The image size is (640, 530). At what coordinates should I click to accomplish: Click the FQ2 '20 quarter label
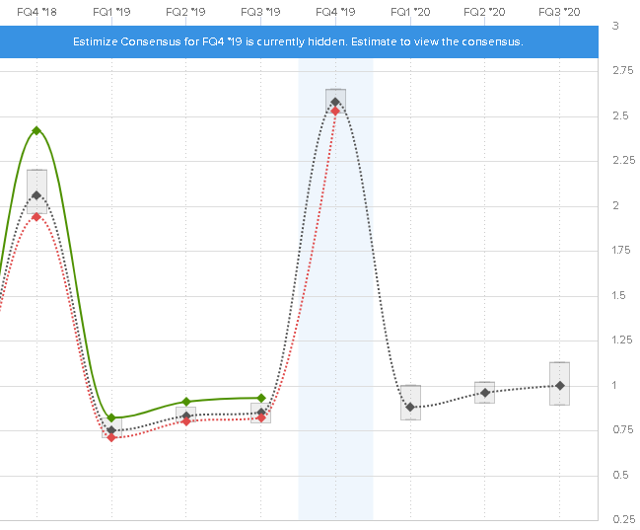(x=484, y=12)
